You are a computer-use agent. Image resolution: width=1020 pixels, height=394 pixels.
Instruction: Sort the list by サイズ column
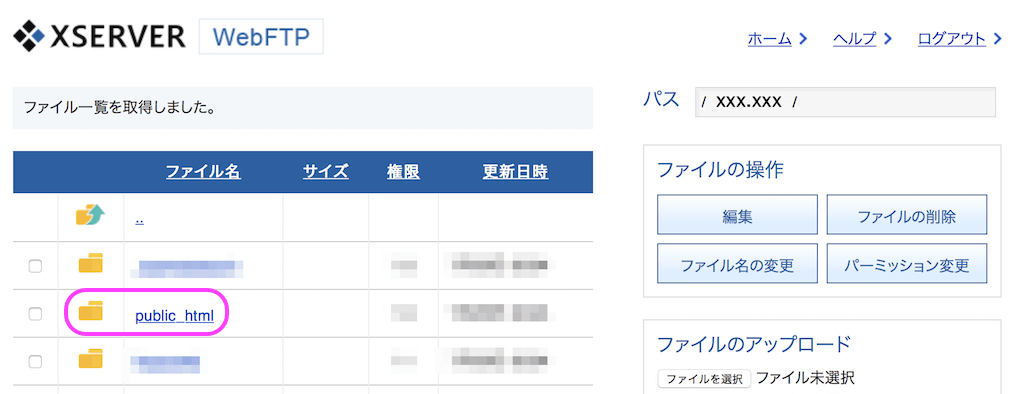tap(325, 172)
